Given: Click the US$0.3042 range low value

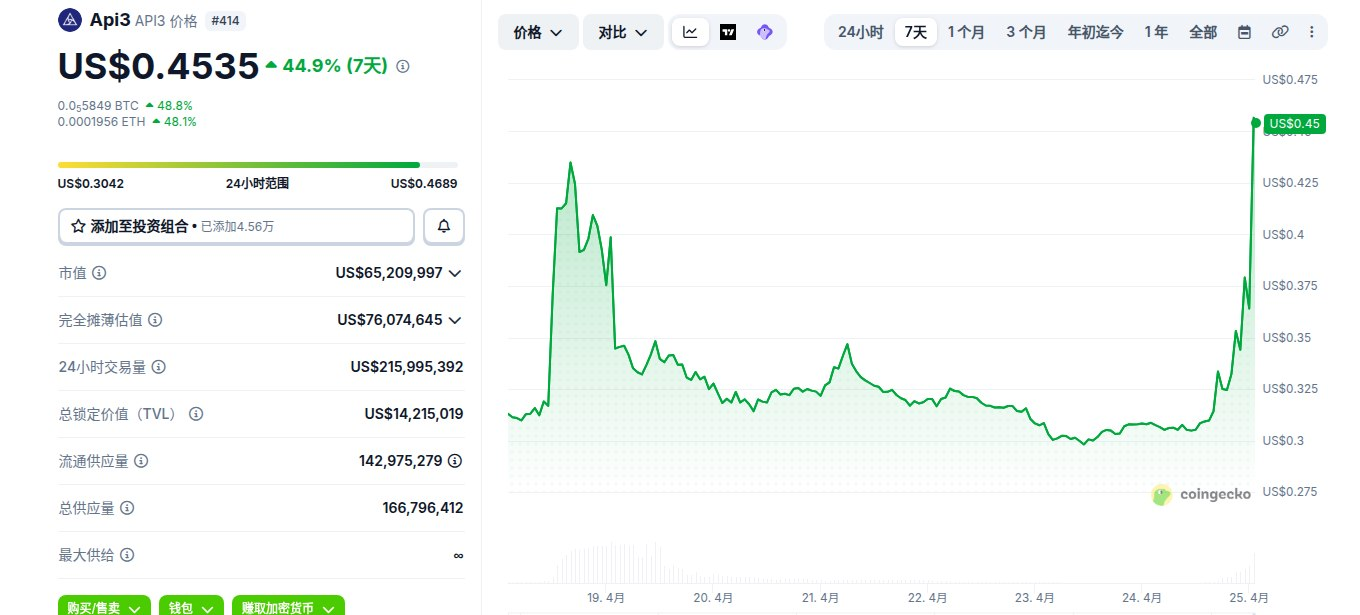Looking at the screenshot, I should point(91,184).
